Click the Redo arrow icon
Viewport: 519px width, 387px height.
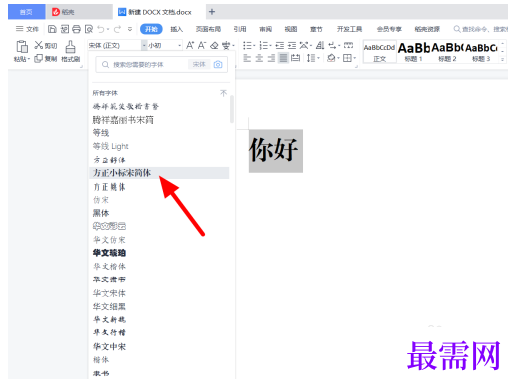117,29
